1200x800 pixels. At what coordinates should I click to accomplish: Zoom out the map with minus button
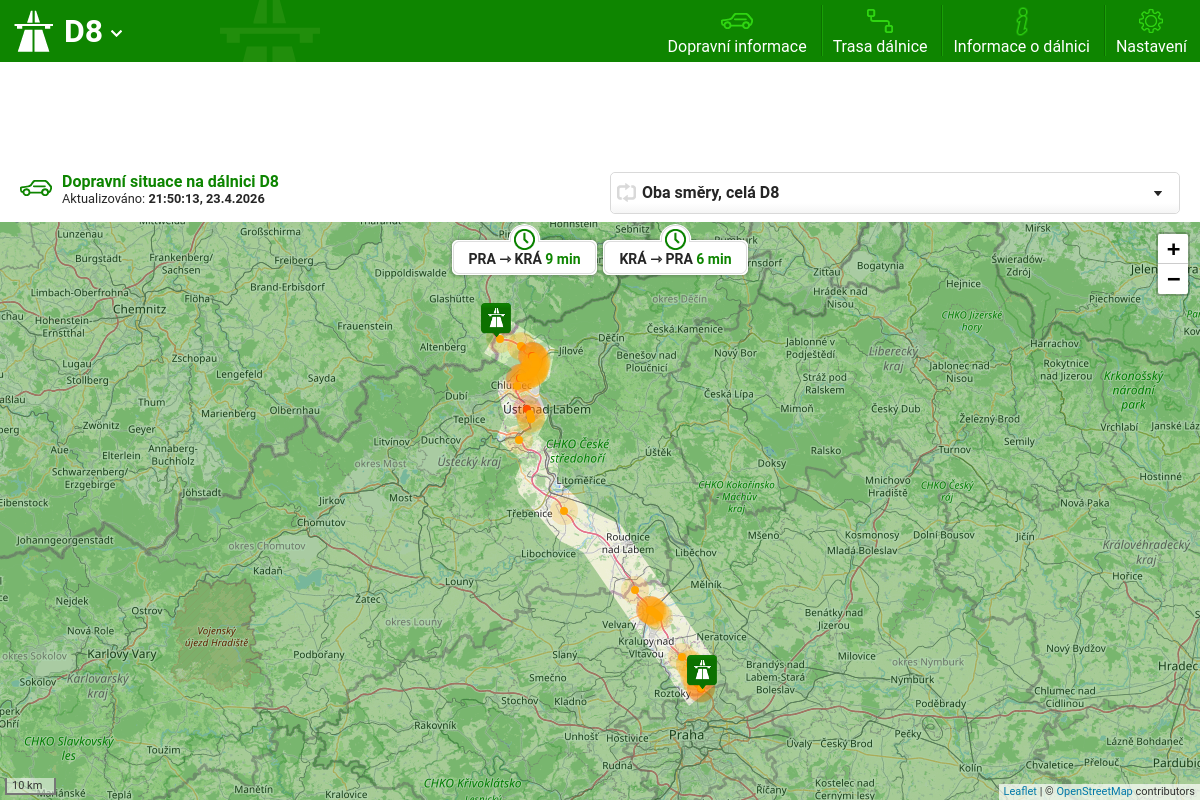(1173, 279)
